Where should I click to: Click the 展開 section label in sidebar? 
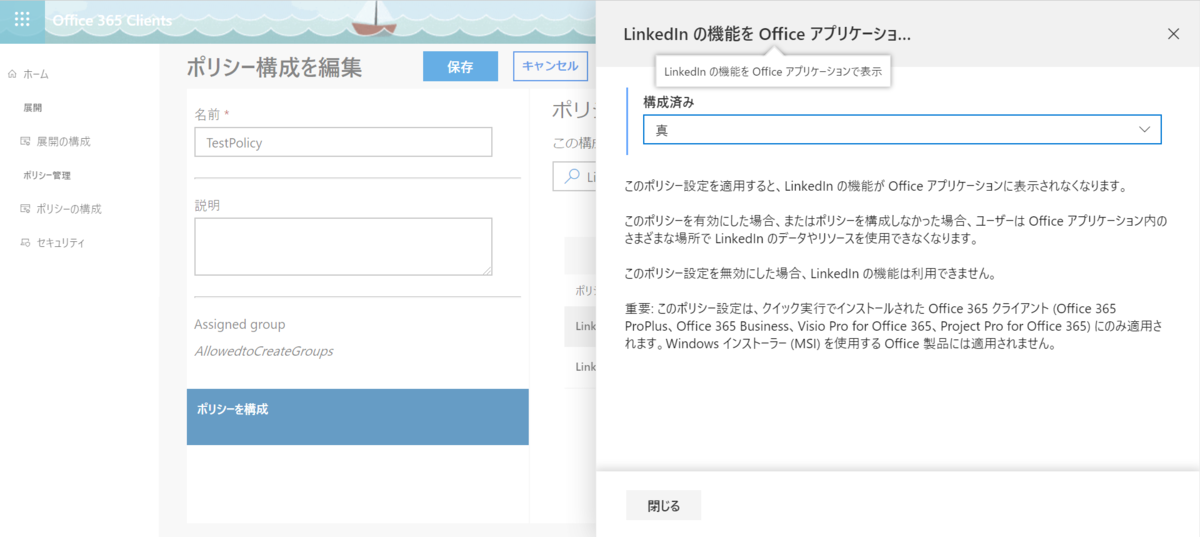(x=33, y=107)
